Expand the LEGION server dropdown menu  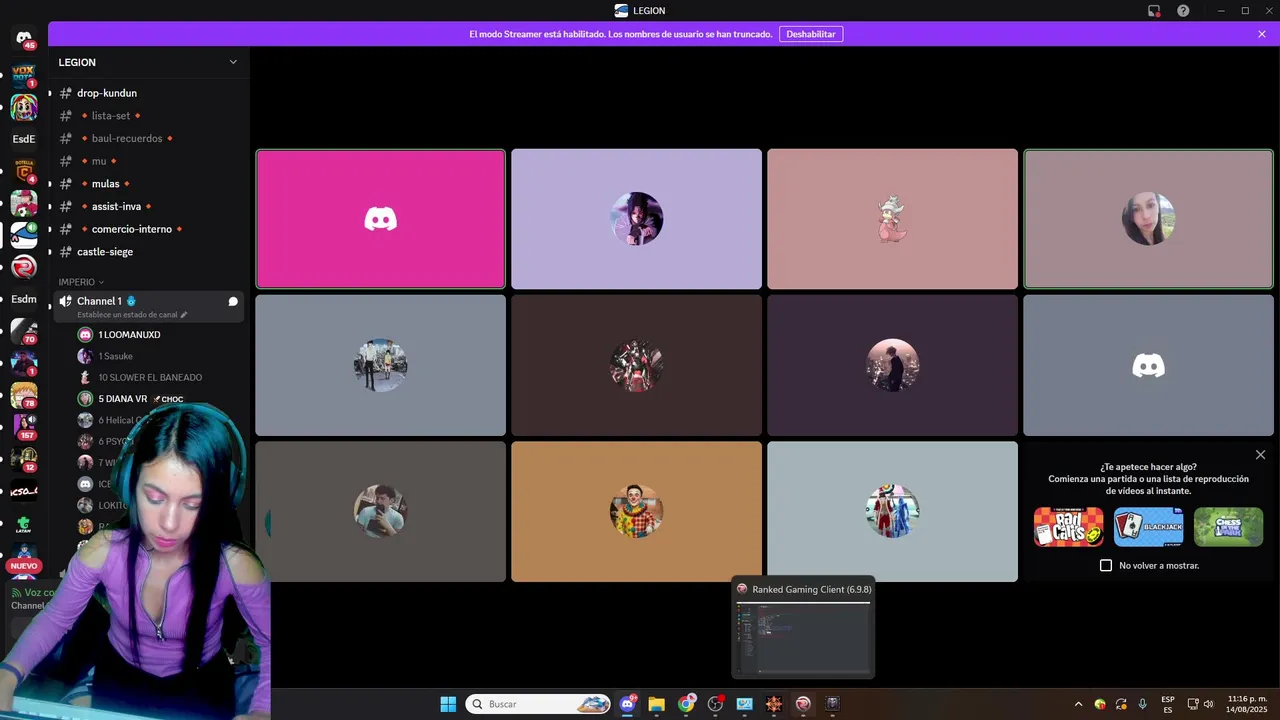coord(233,62)
